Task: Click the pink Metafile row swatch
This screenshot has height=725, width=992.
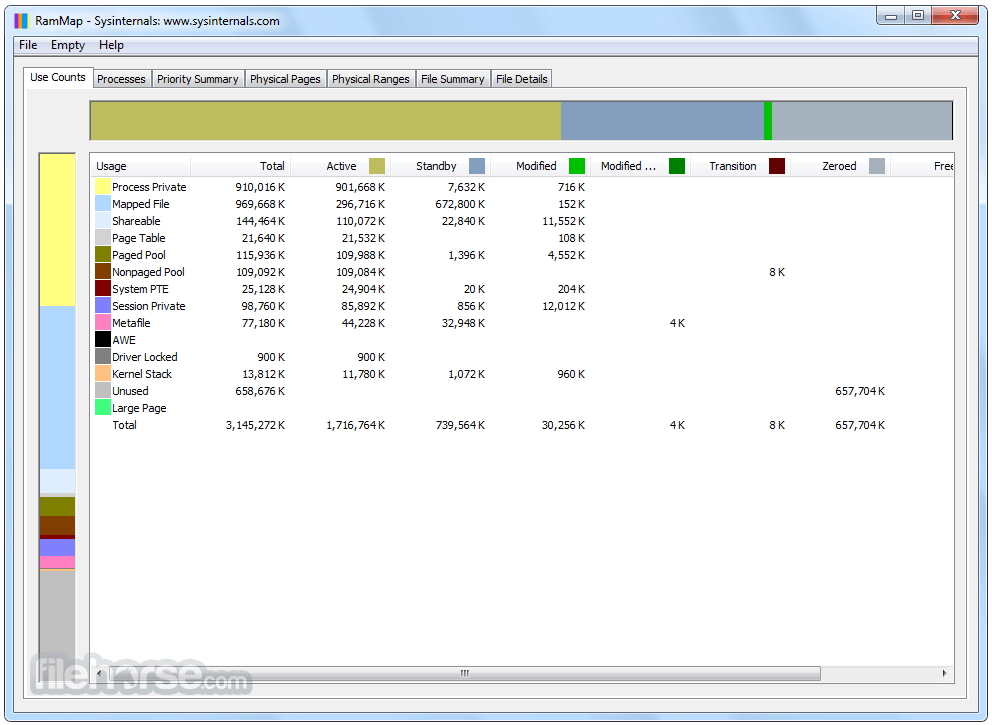Action: 102,323
